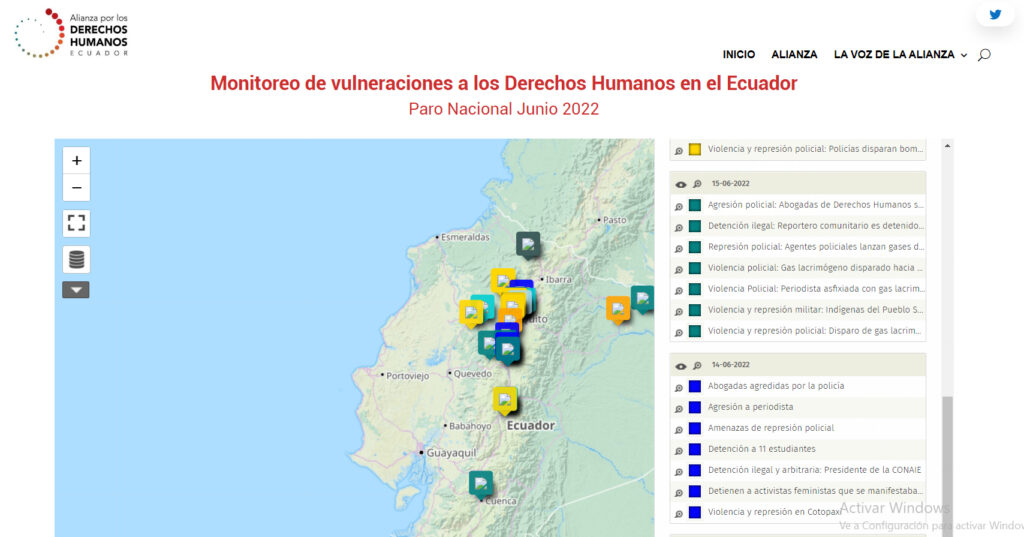
Task: Click the dark gray marker near Esmeraldas
Action: click(528, 243)
